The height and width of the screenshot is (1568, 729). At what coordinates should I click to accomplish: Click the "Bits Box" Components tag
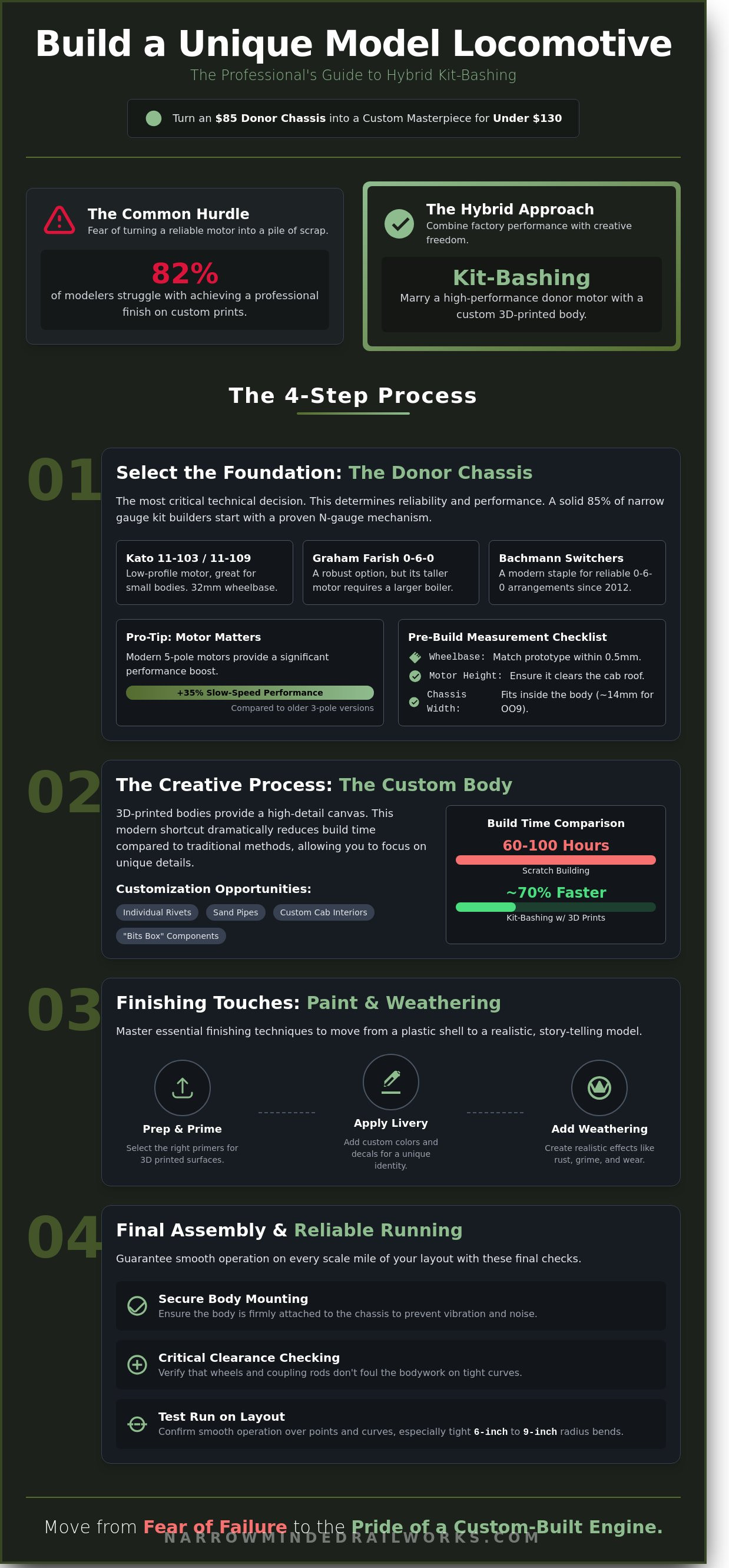pos(170,935)
